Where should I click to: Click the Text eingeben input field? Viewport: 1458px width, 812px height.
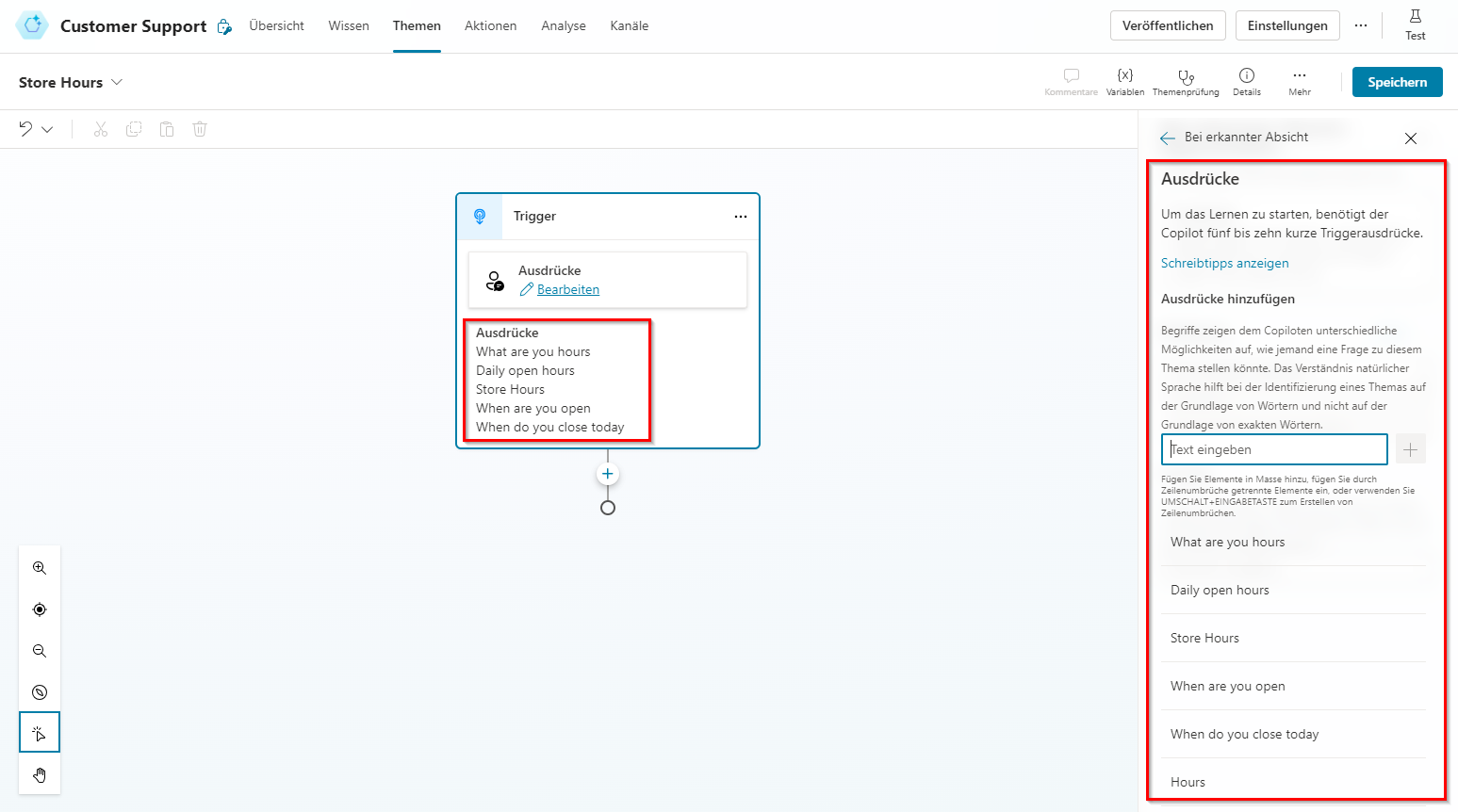[1273, 449]
